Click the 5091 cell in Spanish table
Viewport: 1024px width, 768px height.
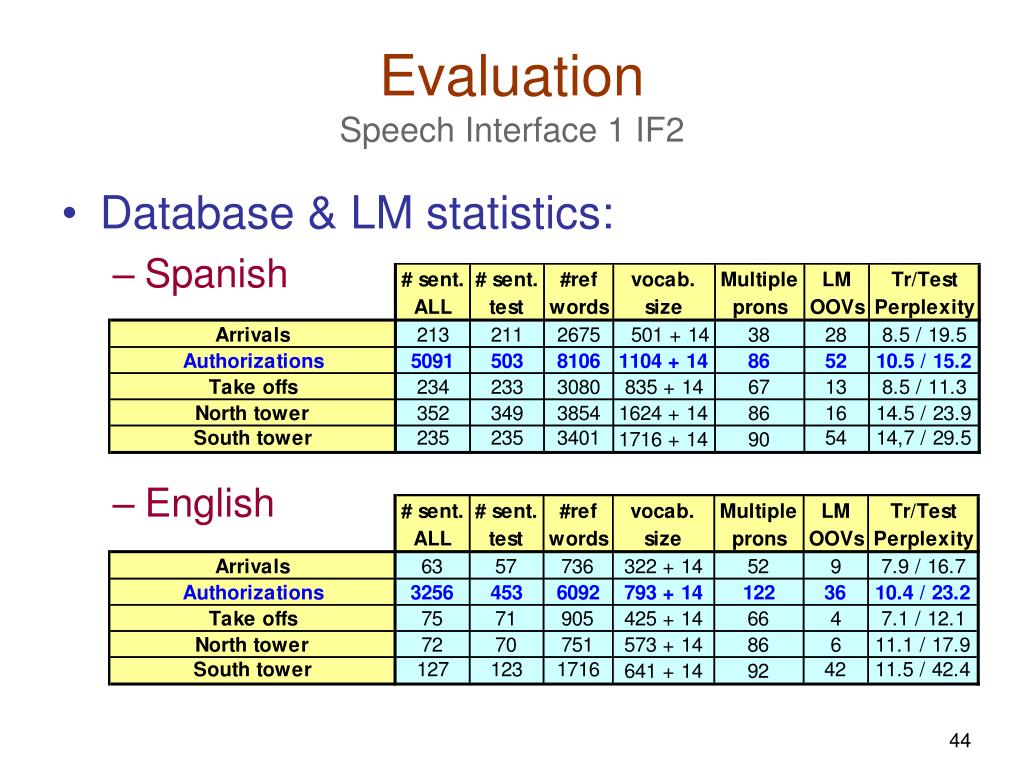[432, 360]
